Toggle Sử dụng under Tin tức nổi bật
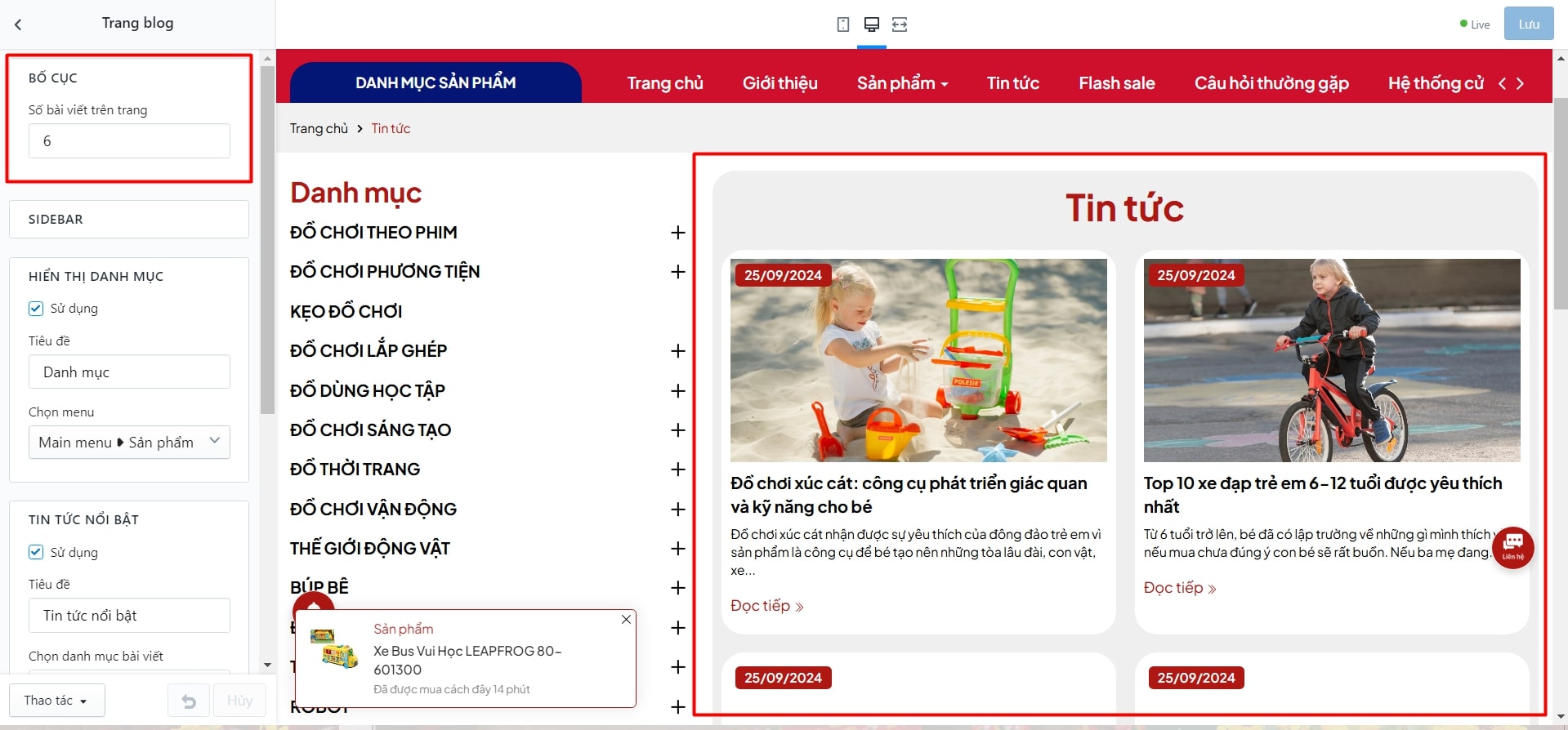Viewport: 1568px width, 730px height. pyautogui.click(x=36, y=552)
